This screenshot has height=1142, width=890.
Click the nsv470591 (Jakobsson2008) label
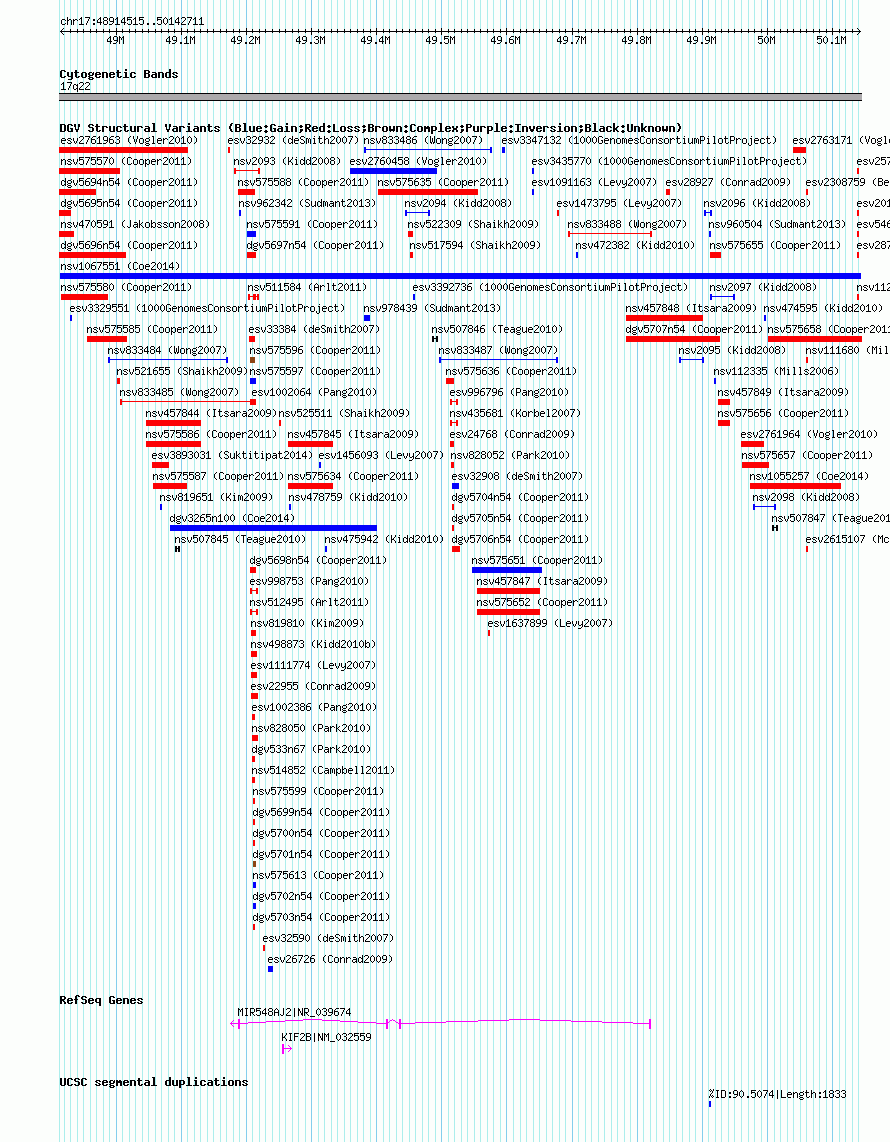coord(135,224)
